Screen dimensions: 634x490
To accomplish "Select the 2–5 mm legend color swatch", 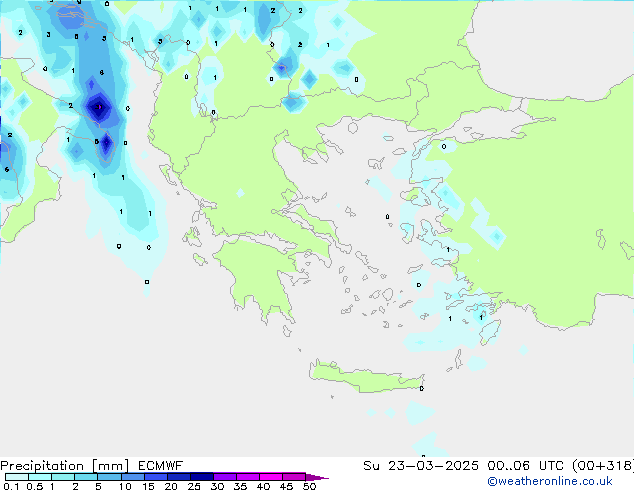I will click(x=86, y=477).
